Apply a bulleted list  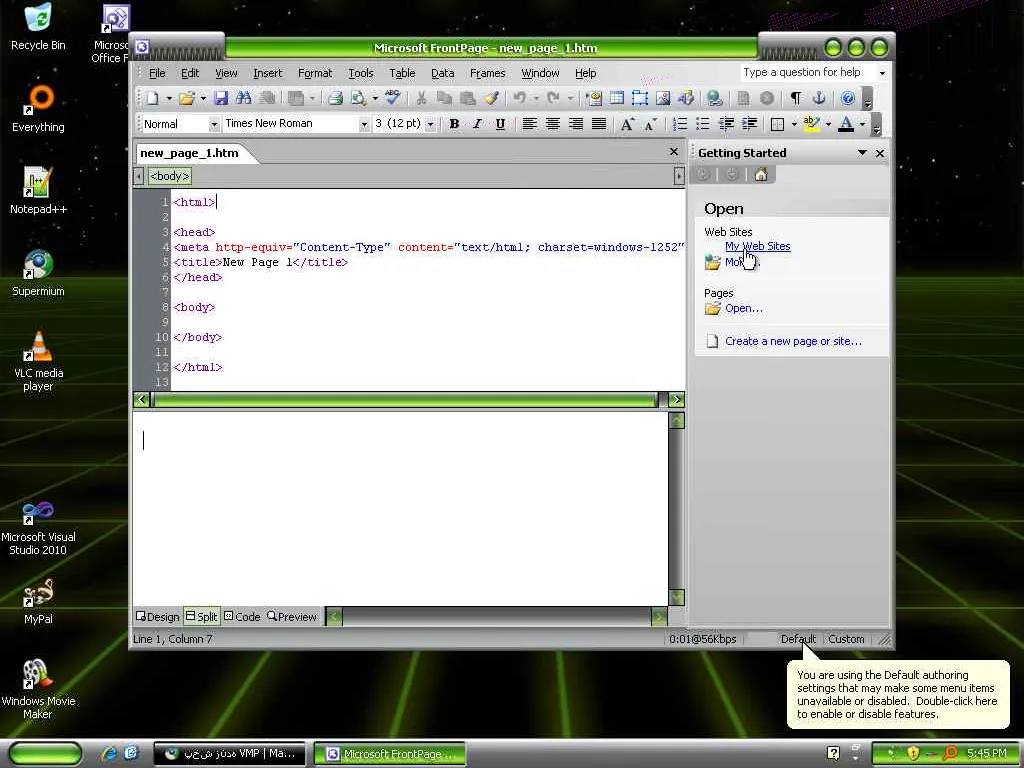pyautogui.click(x=703, y=124)
